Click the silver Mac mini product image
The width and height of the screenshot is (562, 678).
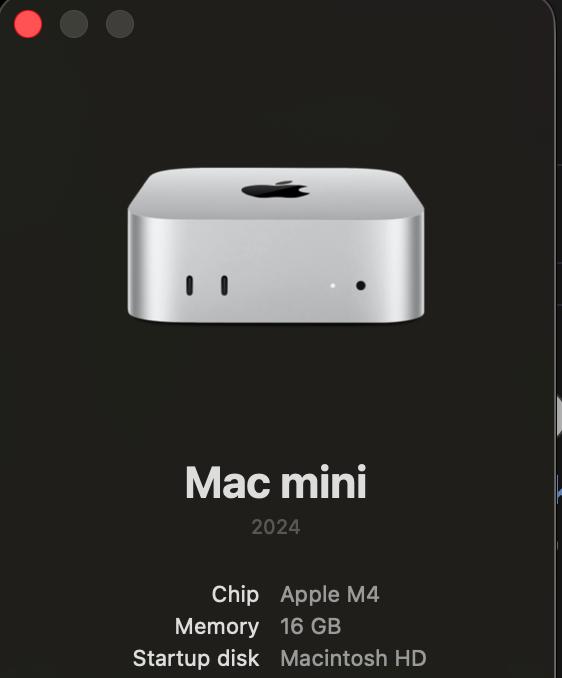(x=276, y=245)
